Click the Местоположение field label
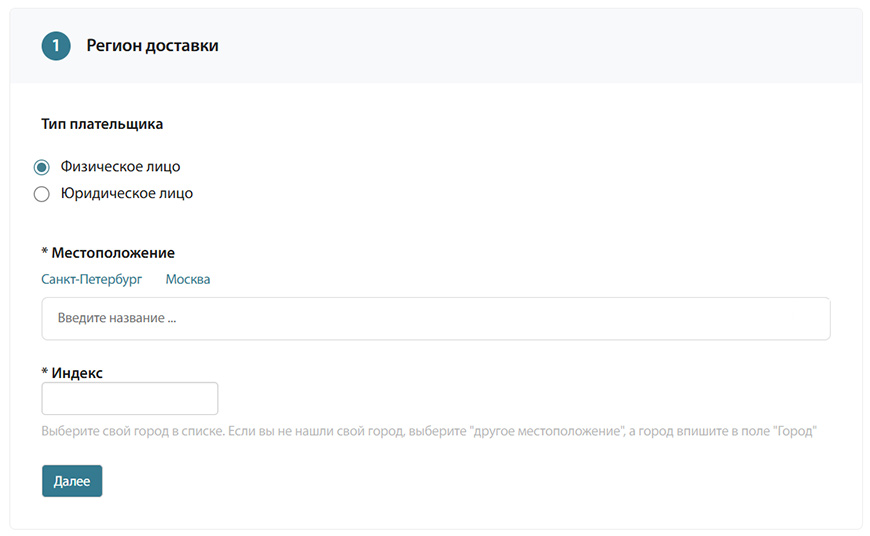 pos(113,253)
